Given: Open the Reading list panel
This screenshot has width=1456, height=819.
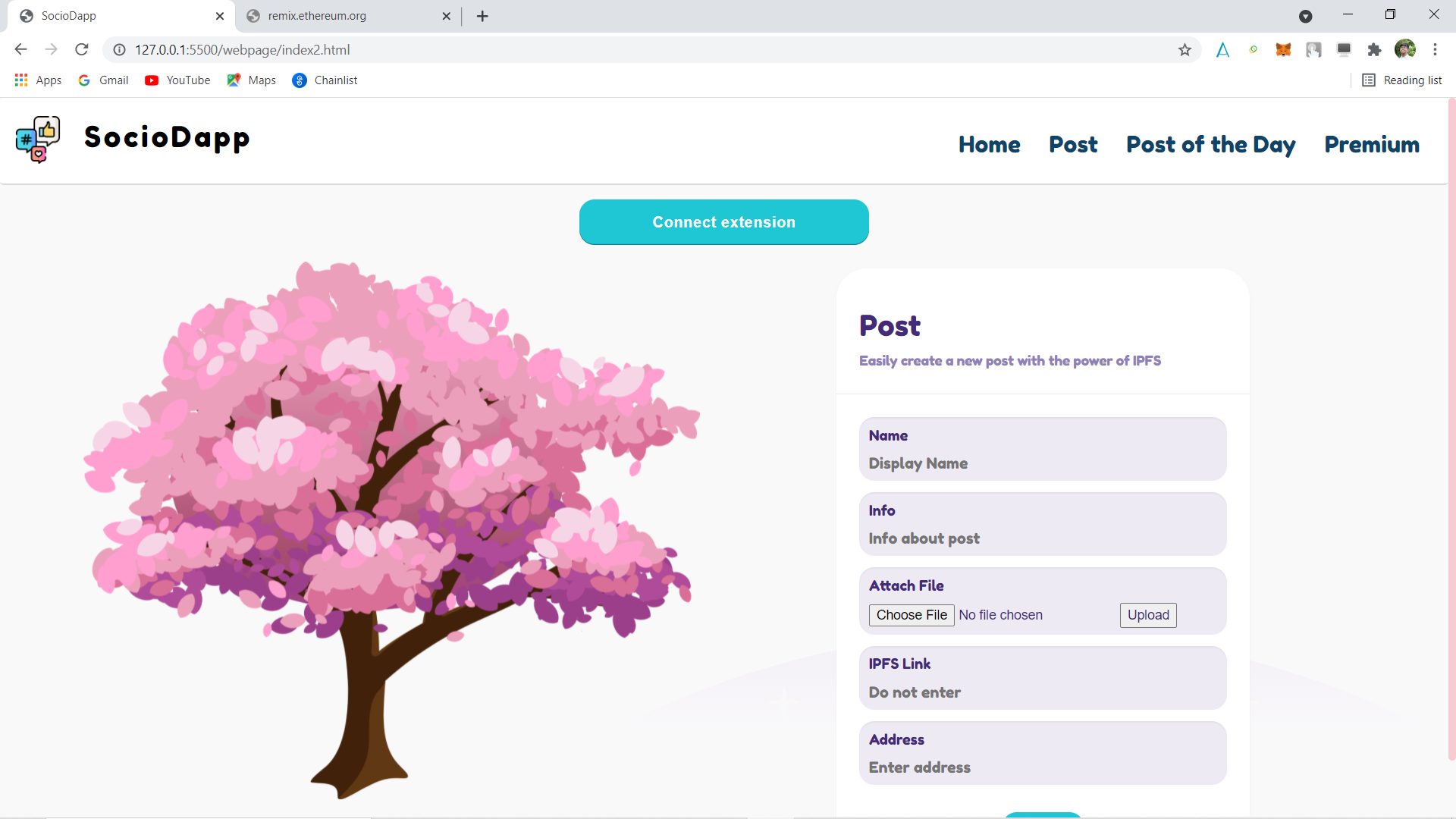Looking at the screenshot, I should point(1401,80).
